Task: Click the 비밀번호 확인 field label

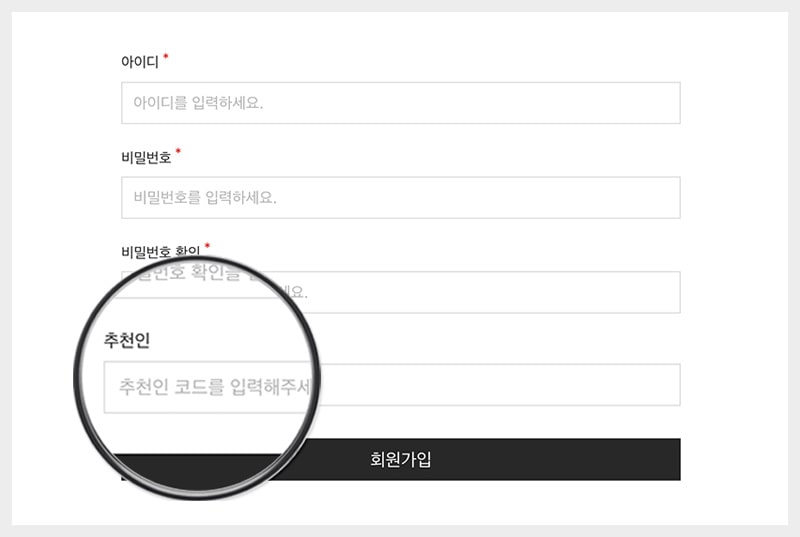Action: (160, 251)
